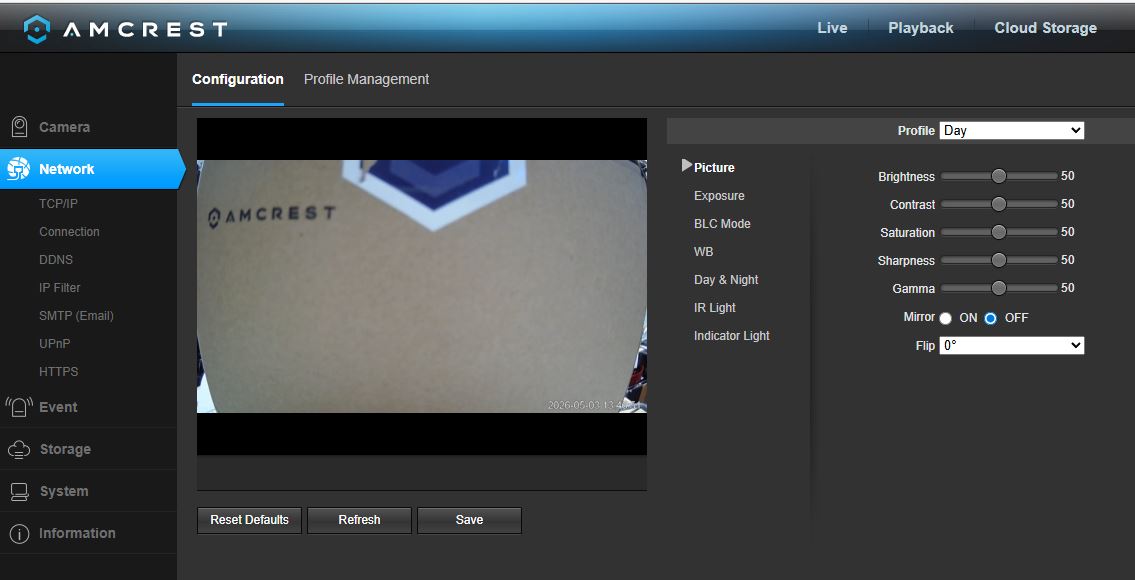Click the camera video preview

click(422, 287)
